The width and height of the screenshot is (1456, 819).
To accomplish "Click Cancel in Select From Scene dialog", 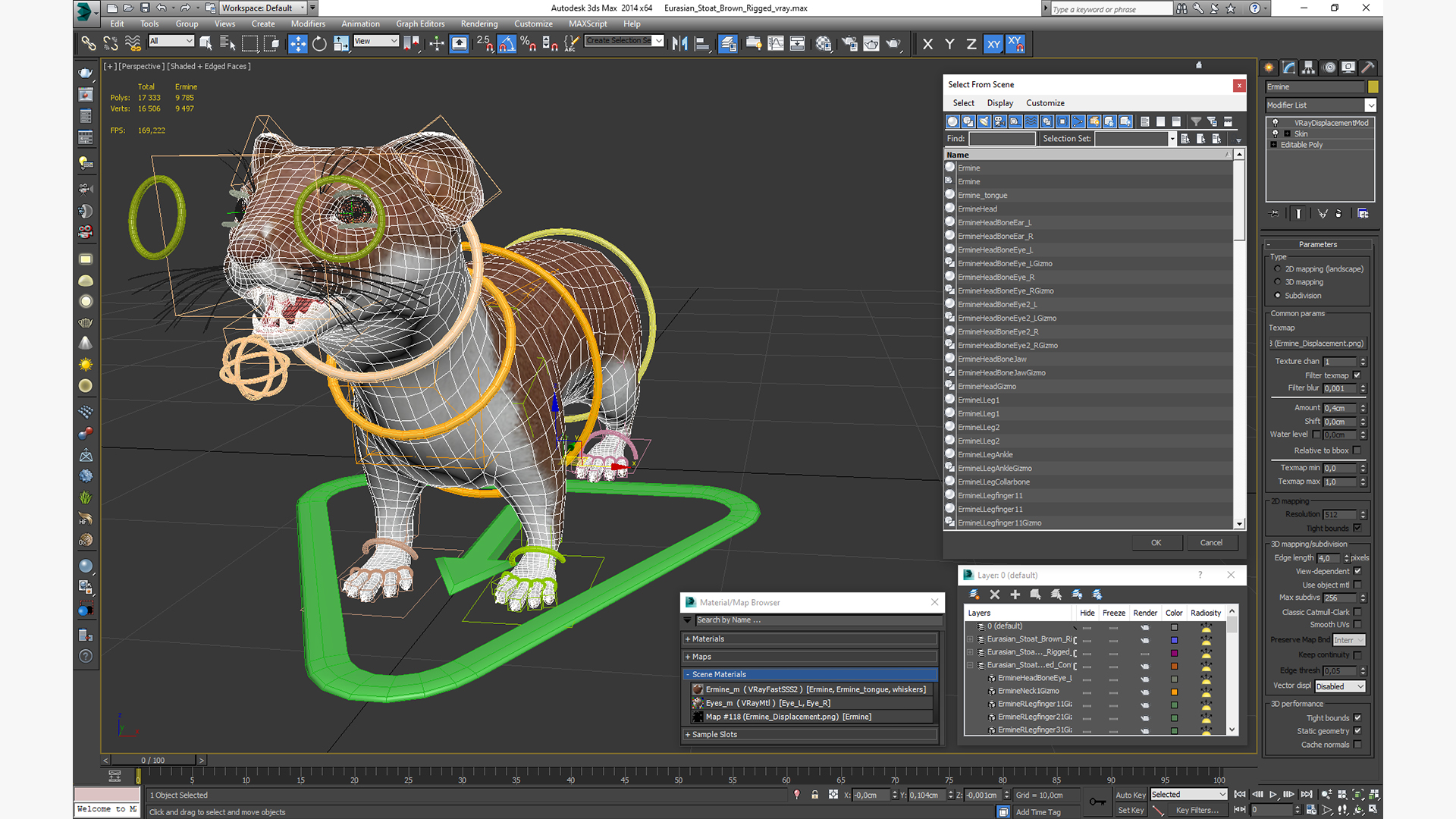I will (x=1211, y=541).
